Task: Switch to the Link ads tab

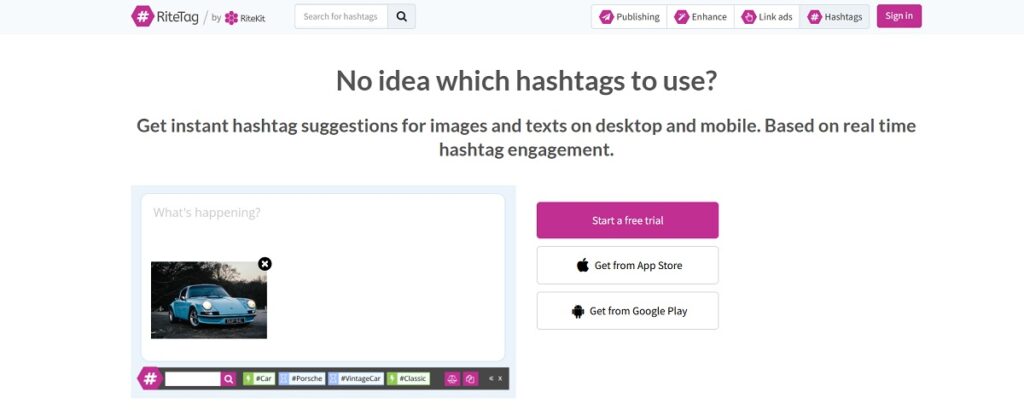Action: [x=767, y=16]
